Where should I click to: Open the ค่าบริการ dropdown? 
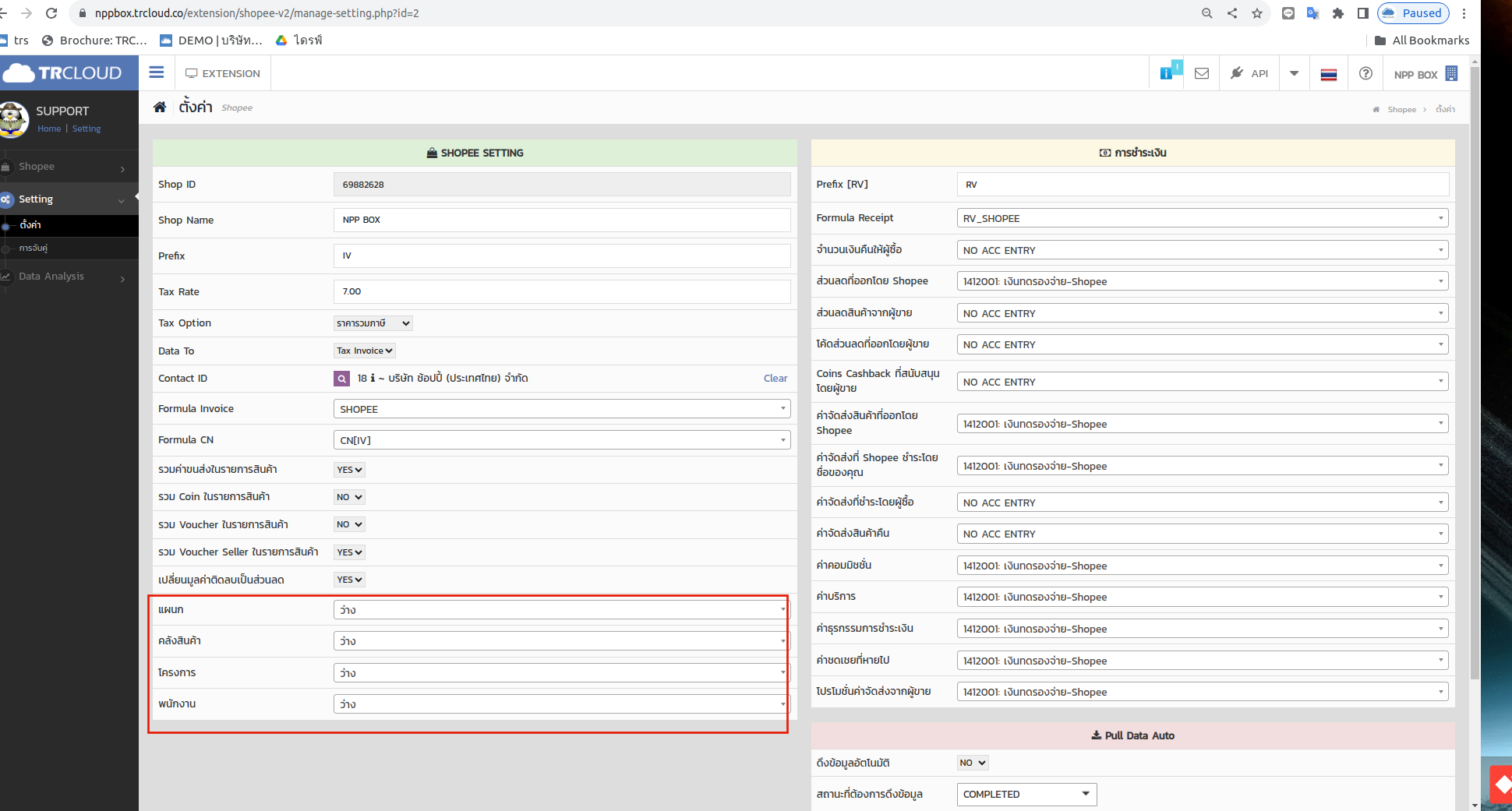(1203, 597)
